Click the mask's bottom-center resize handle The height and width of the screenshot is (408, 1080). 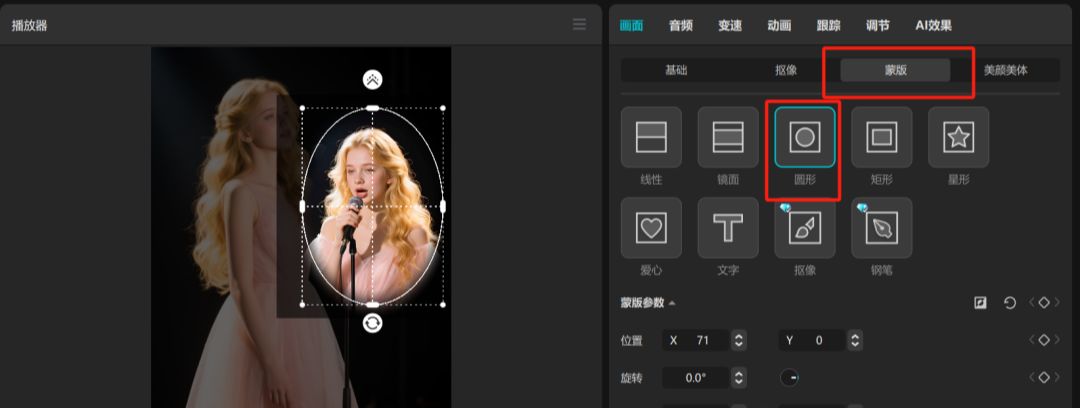point(373,304)
